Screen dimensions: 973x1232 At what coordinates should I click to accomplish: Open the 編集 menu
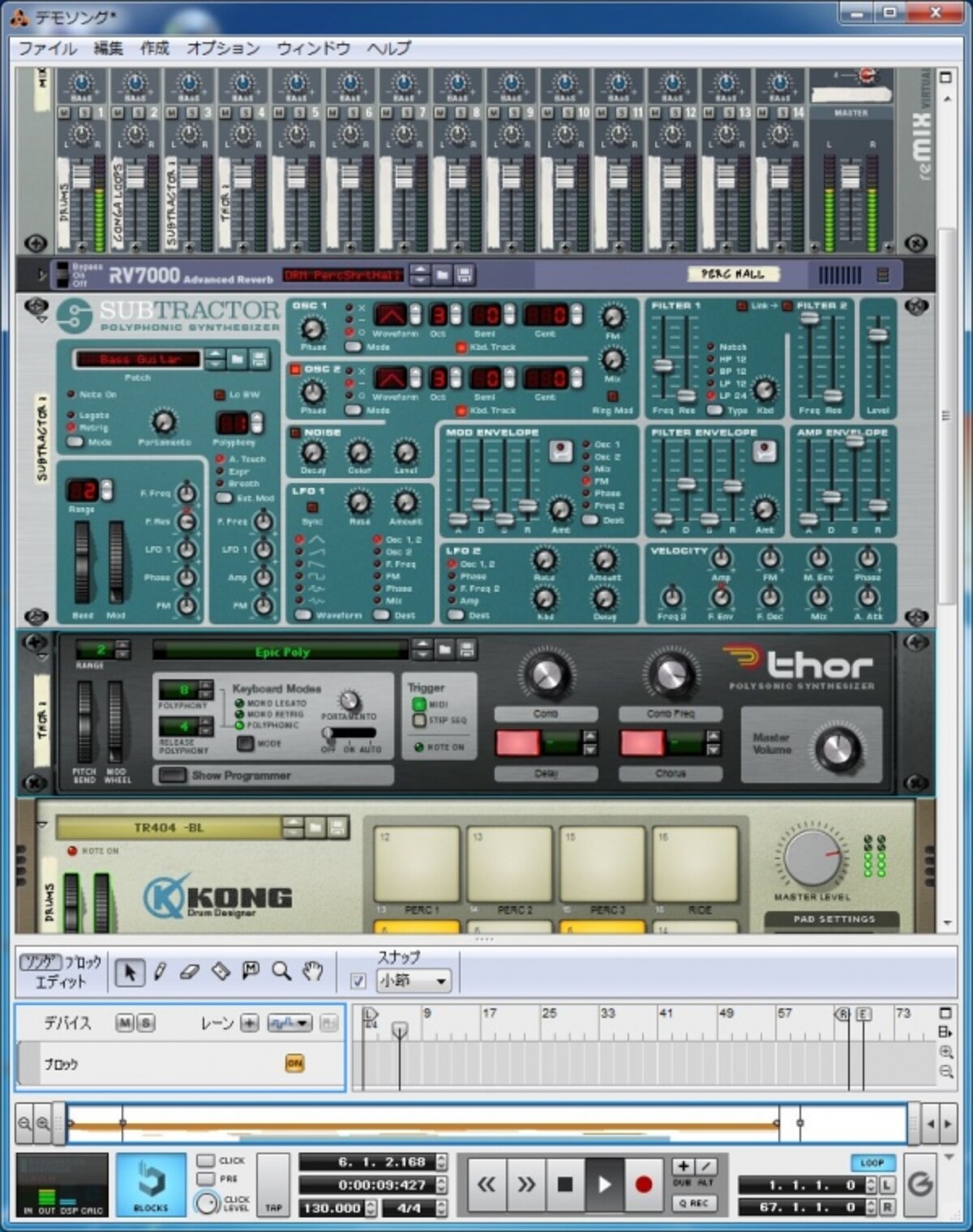pyautogui.click(x=108, y=48)
